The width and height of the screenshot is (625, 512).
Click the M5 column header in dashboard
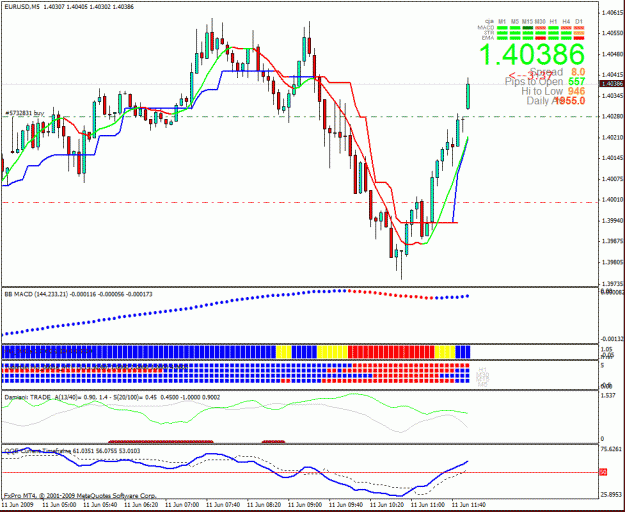coord(515,21)
